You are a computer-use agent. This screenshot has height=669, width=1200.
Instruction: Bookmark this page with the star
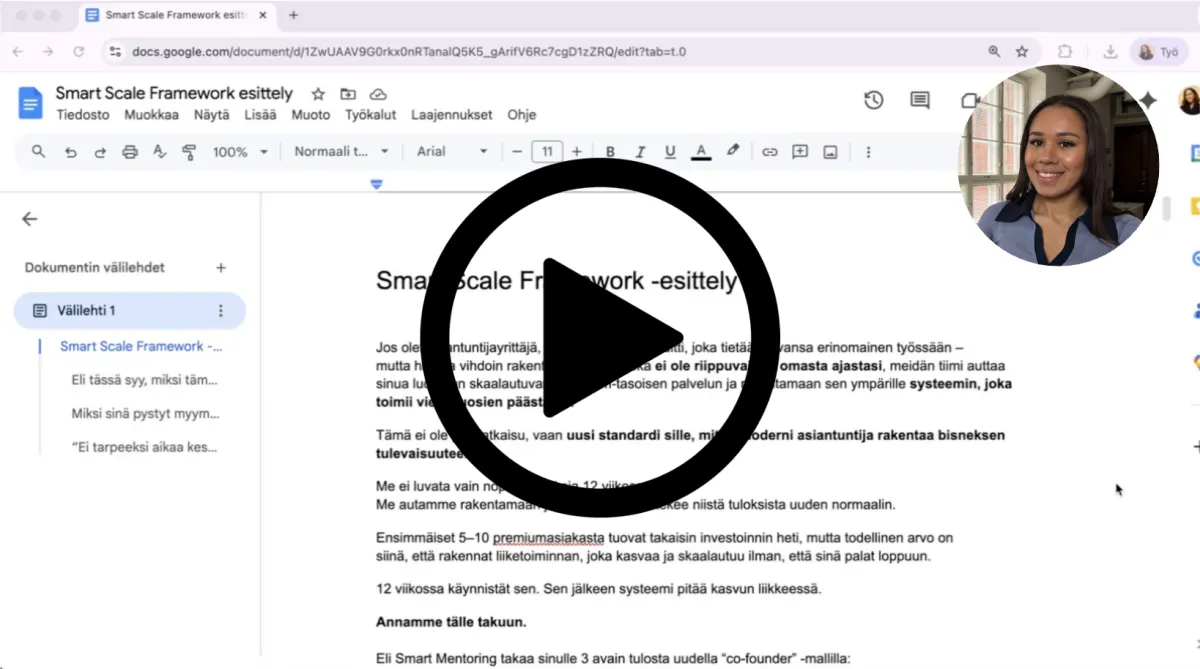click(1022, 52)
